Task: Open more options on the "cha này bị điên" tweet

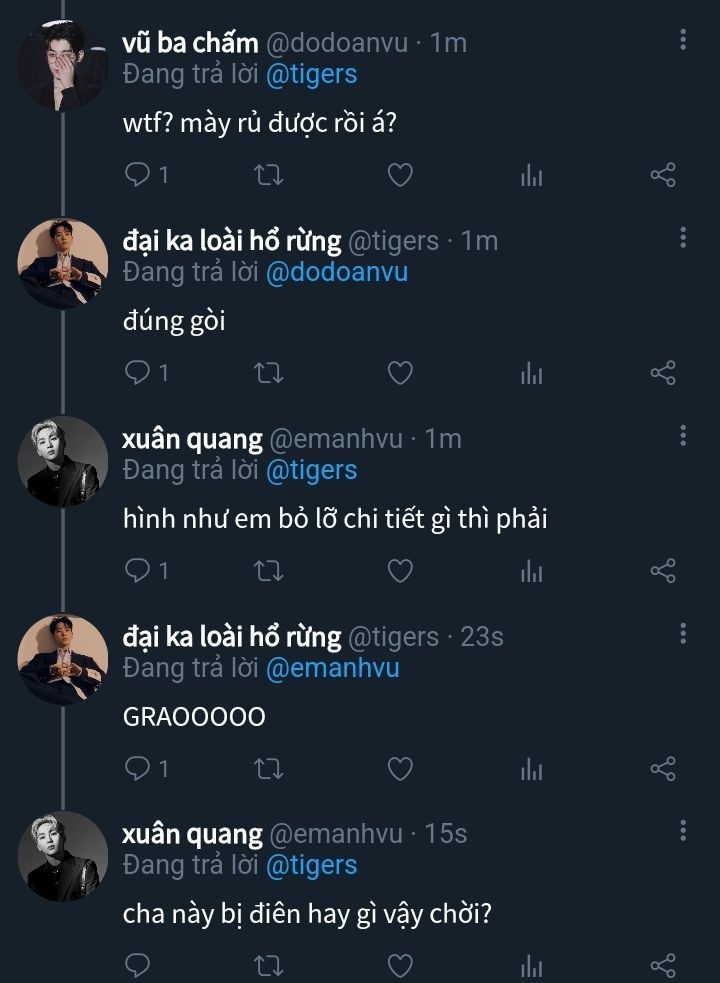Action: pyautogui.click(x=683, y=831)
